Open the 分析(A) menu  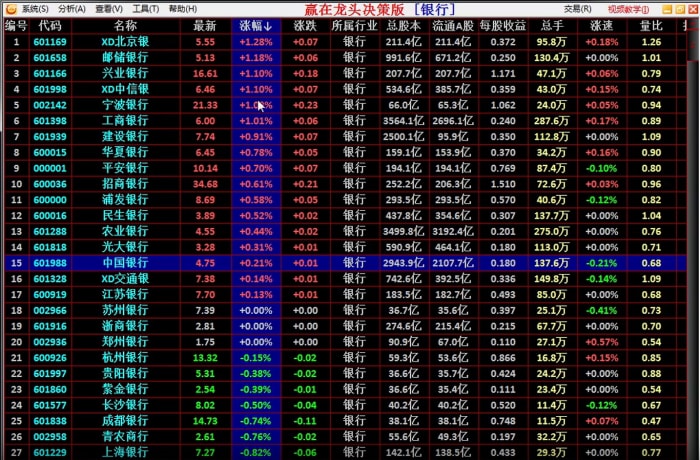click(71, 9)
